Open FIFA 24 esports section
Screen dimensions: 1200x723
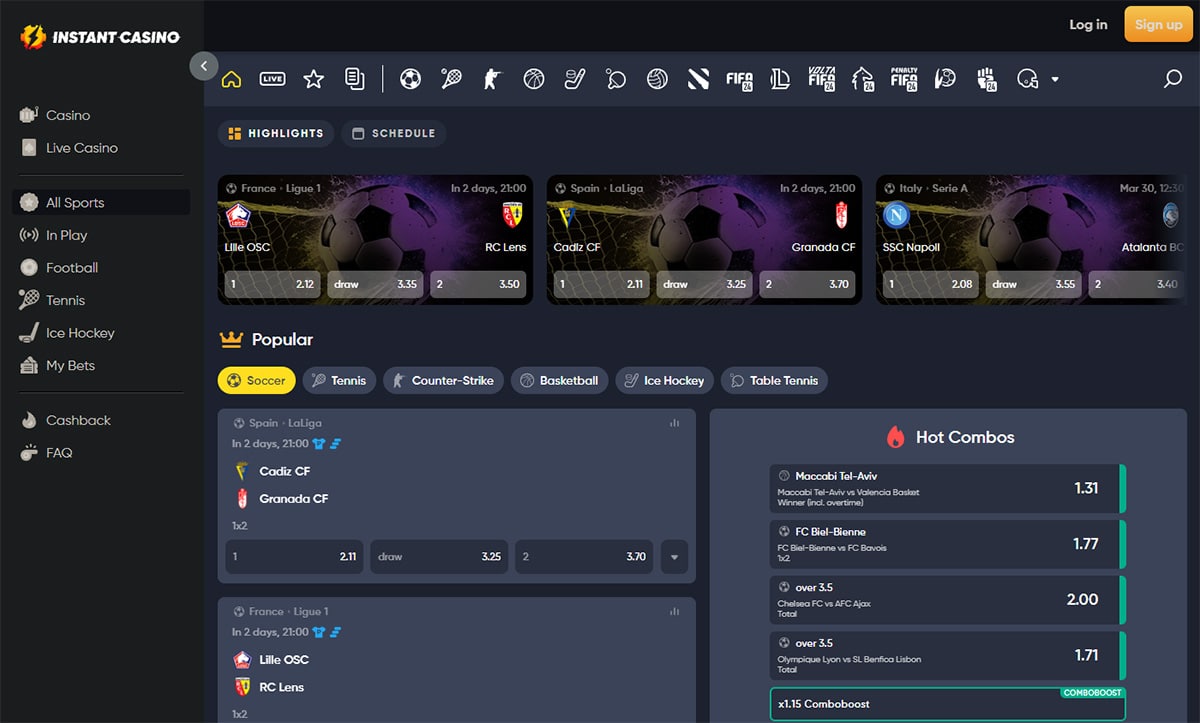pos(739,78)
